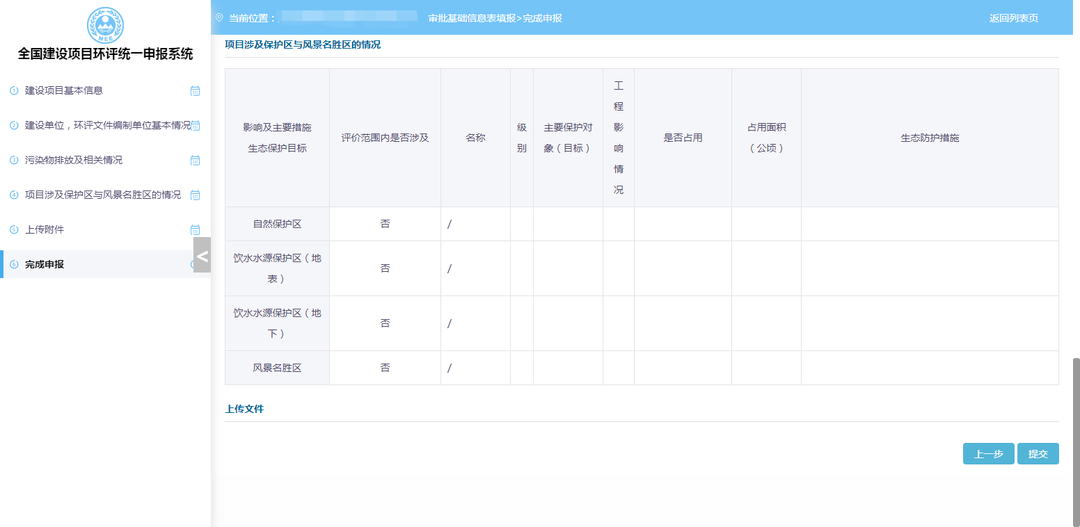Click step number icon for 建设项目基本信息
Image resolution: width=1080 pixels, height=527 pixels.
pos(14,91)
